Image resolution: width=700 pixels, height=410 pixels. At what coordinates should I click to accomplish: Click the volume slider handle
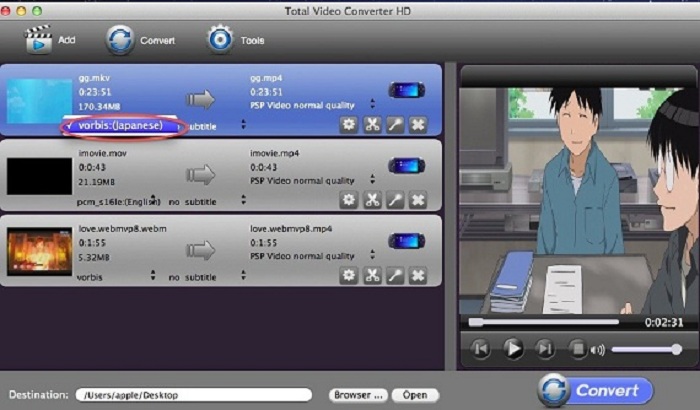pos(676,349)
